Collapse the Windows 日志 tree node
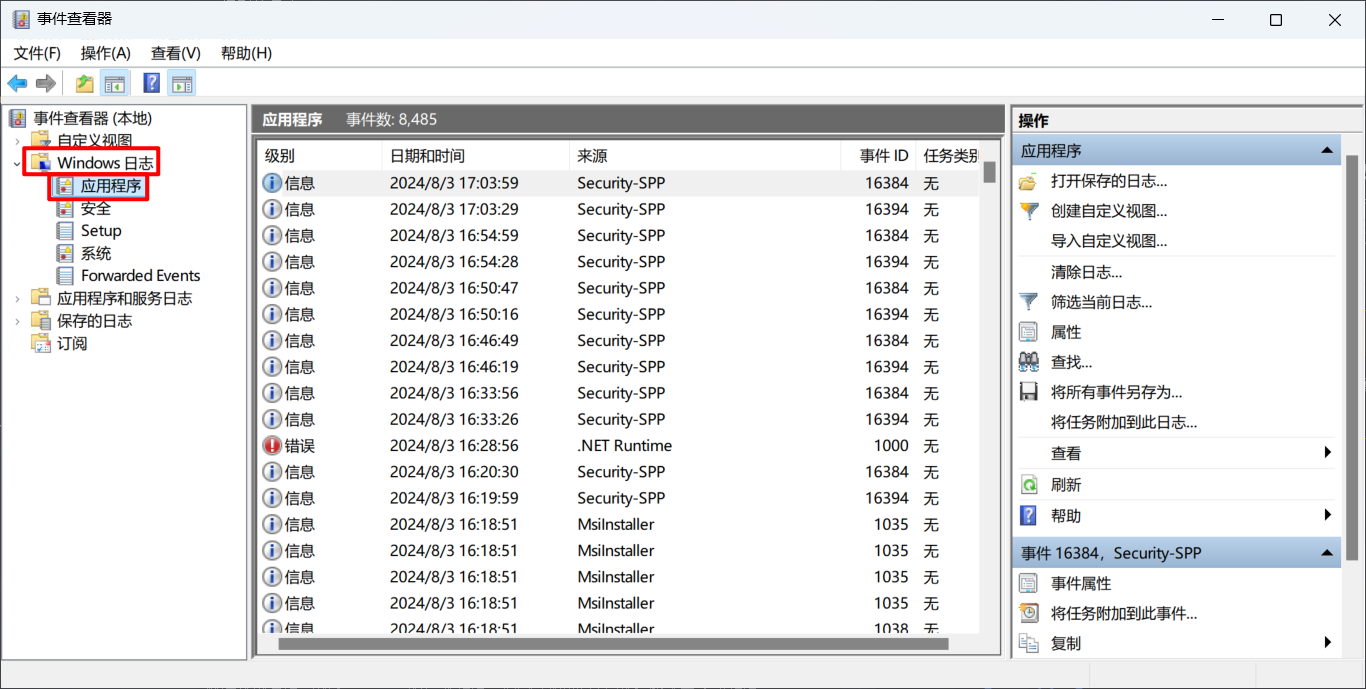Screen dimensions: 1366x689 tap(17, 163)
